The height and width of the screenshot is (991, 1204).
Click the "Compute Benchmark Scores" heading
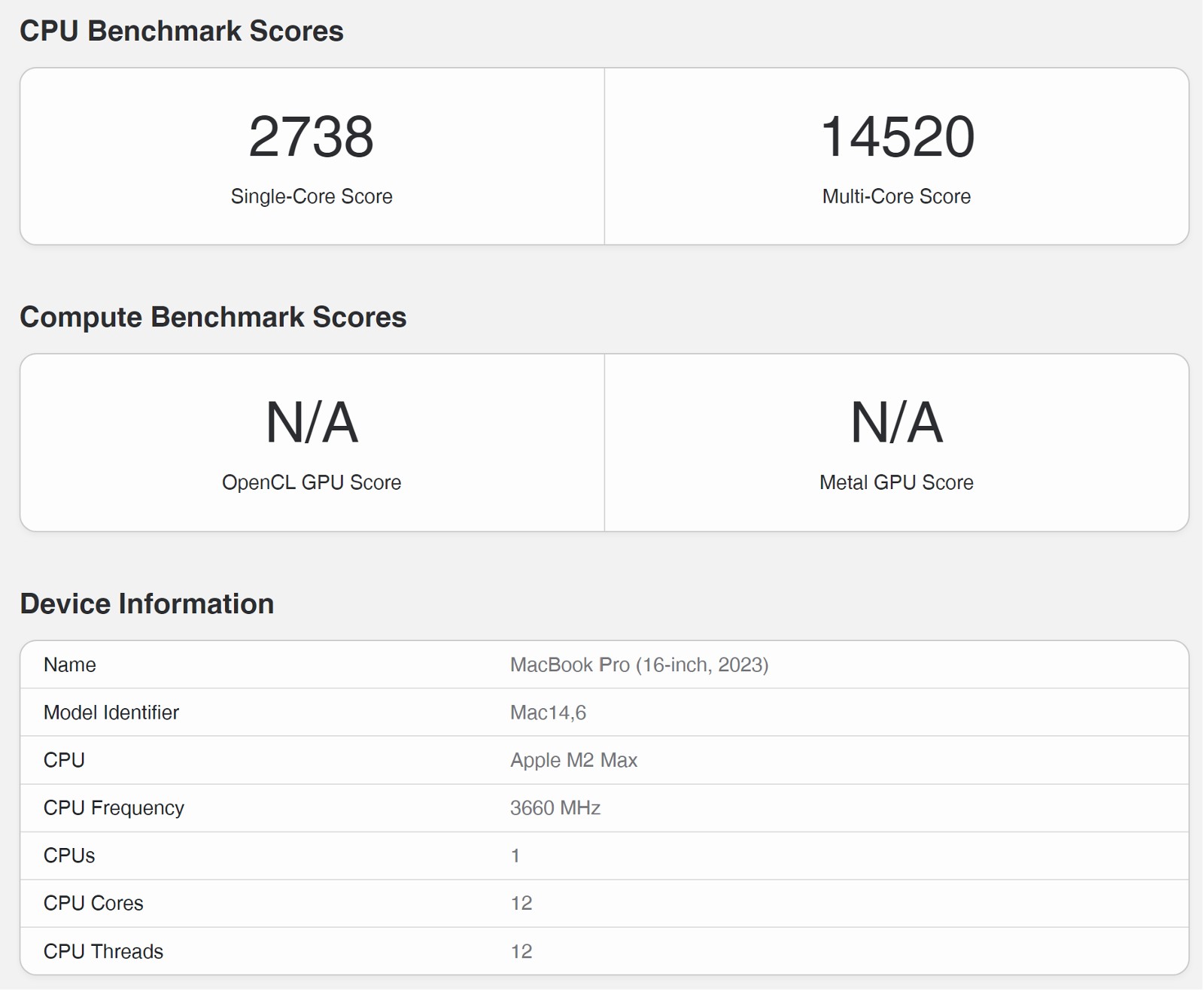[213, 317]
